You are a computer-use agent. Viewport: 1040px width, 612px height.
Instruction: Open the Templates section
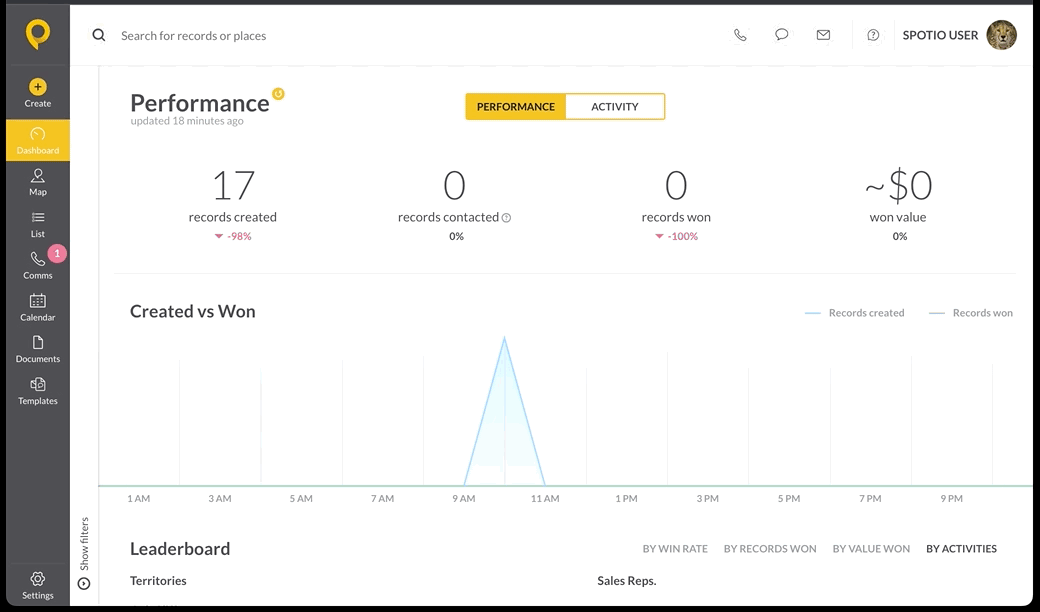pyautogui.click(x=38, y=391)
